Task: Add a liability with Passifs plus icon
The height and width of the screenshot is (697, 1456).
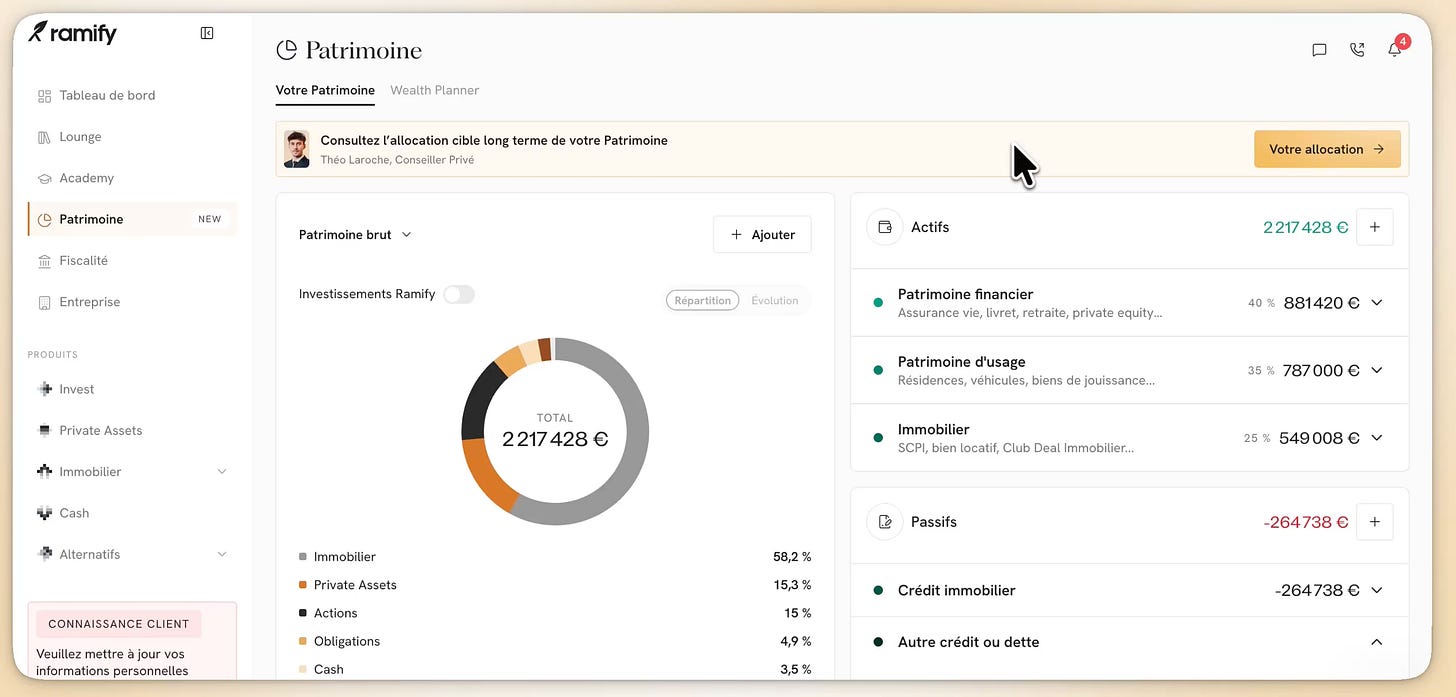Action: pyautogui.click(x=1374, y=521)
